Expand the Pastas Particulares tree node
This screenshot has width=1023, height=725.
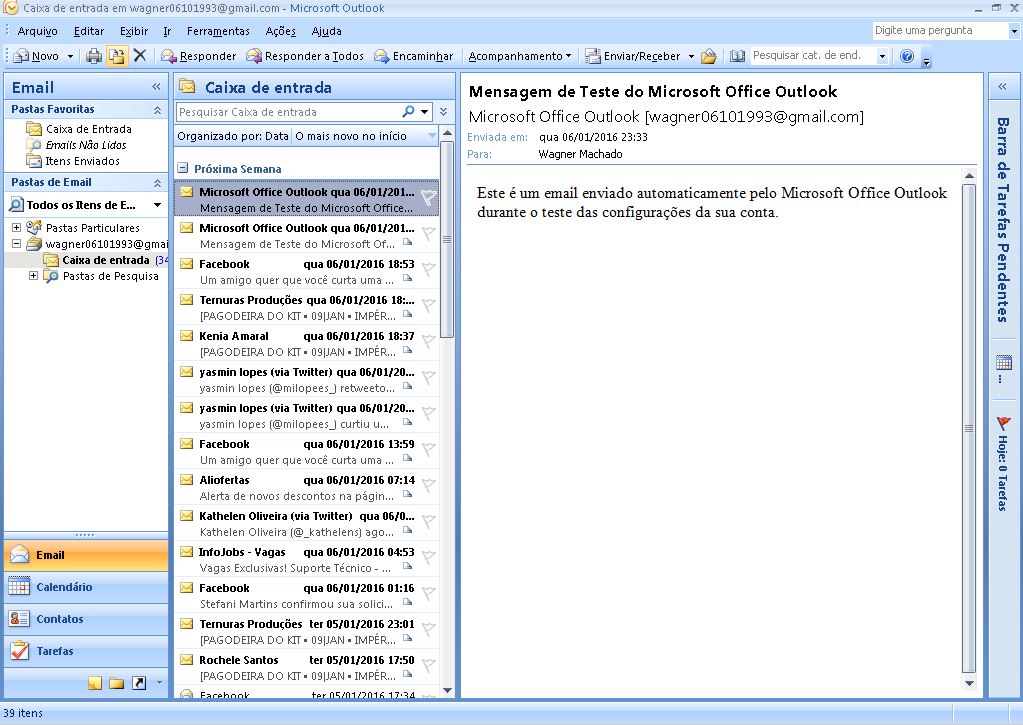click(x=16, y=227)
